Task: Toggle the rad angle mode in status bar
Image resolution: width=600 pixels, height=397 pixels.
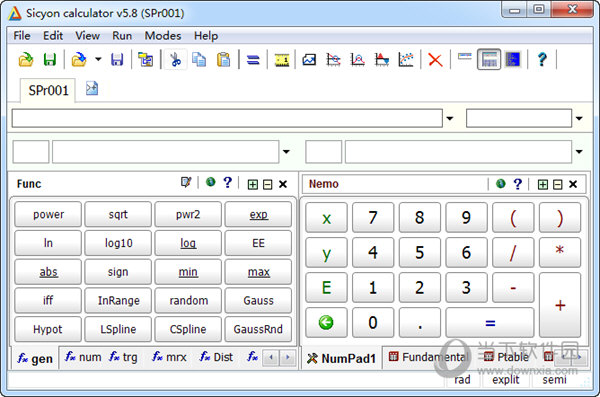Action: click(463, 380)
